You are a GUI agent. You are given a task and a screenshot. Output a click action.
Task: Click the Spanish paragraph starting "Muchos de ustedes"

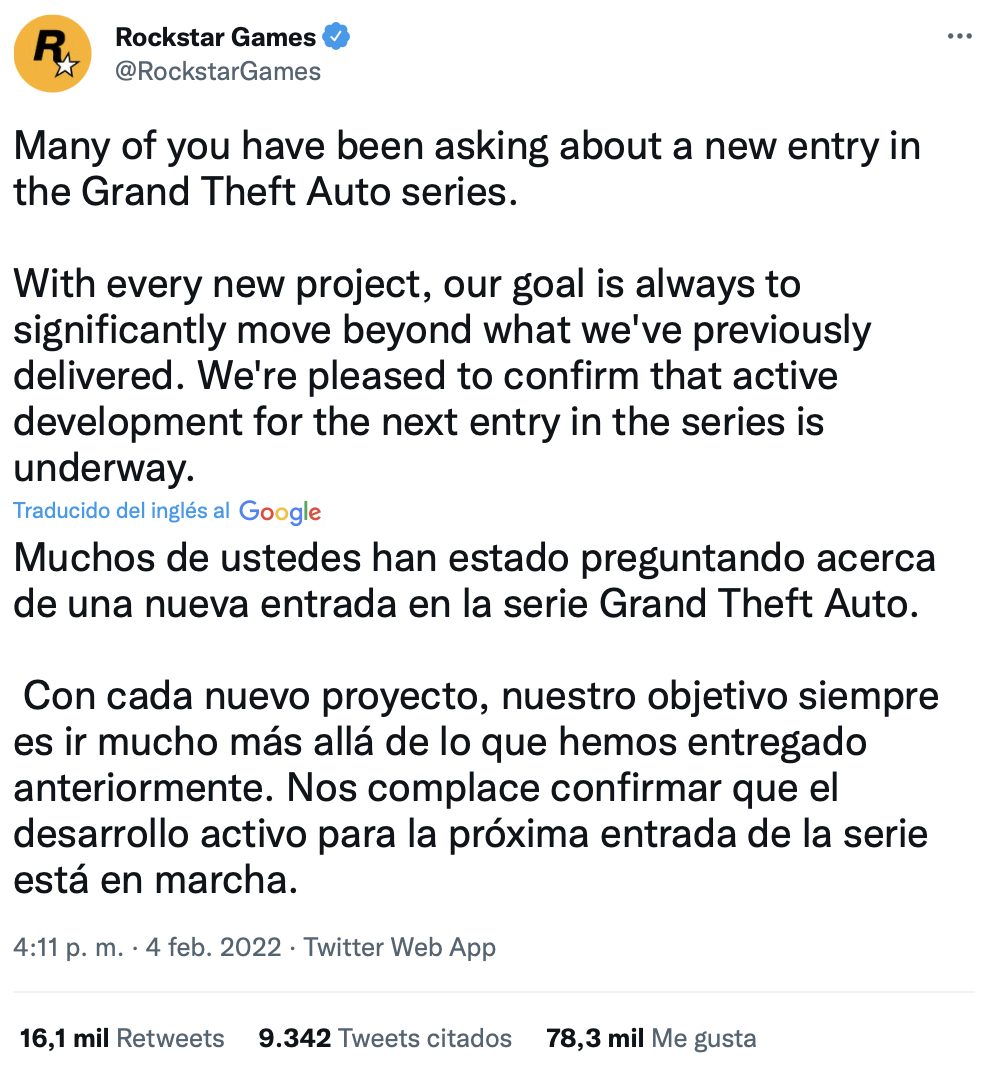pos(474,581)
